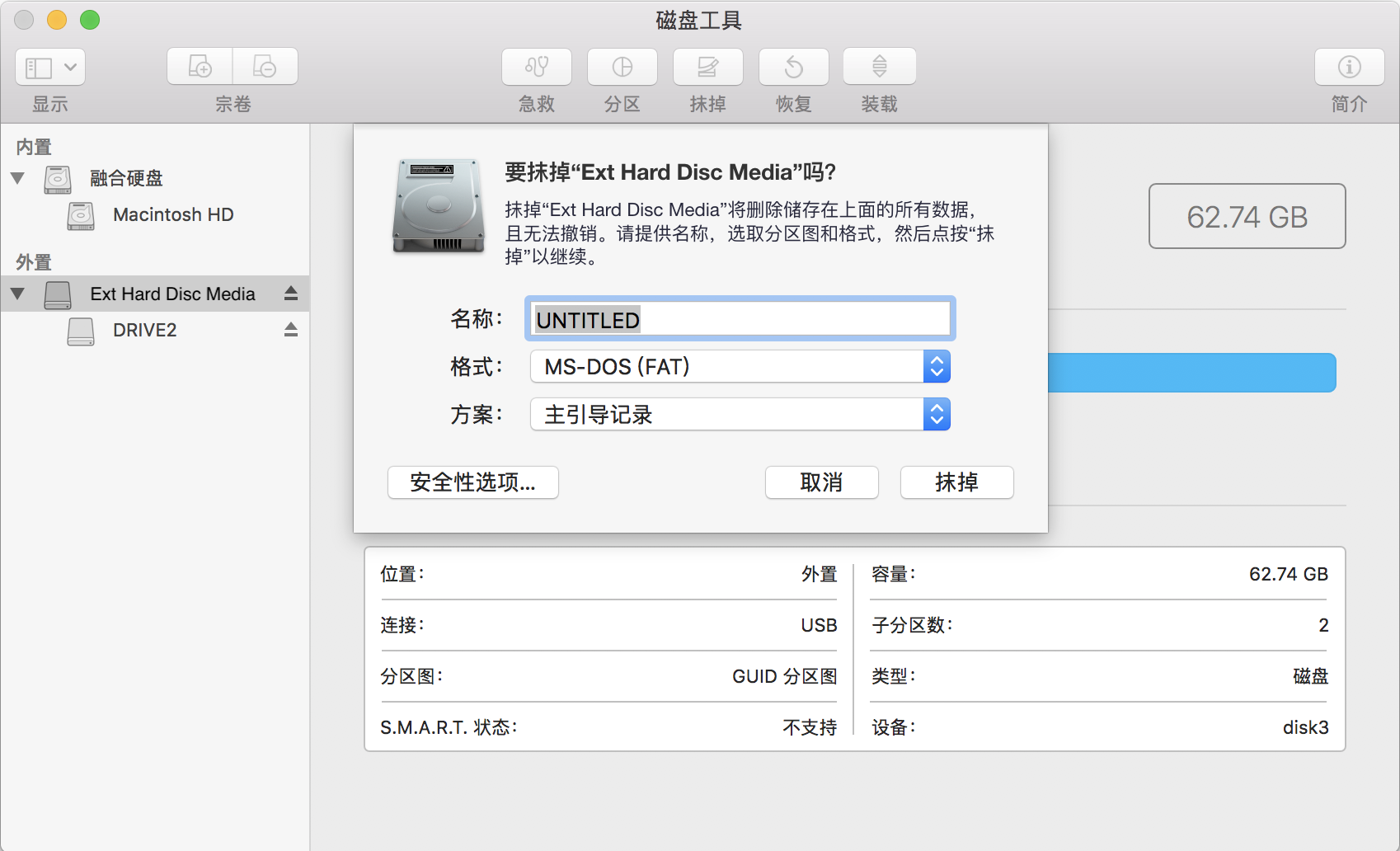Image resolution: width=1400 pixels, height=851 pixels.
Task: Click the First Aid (急救) stethoscope icon
Action: (x=537, y=67)
